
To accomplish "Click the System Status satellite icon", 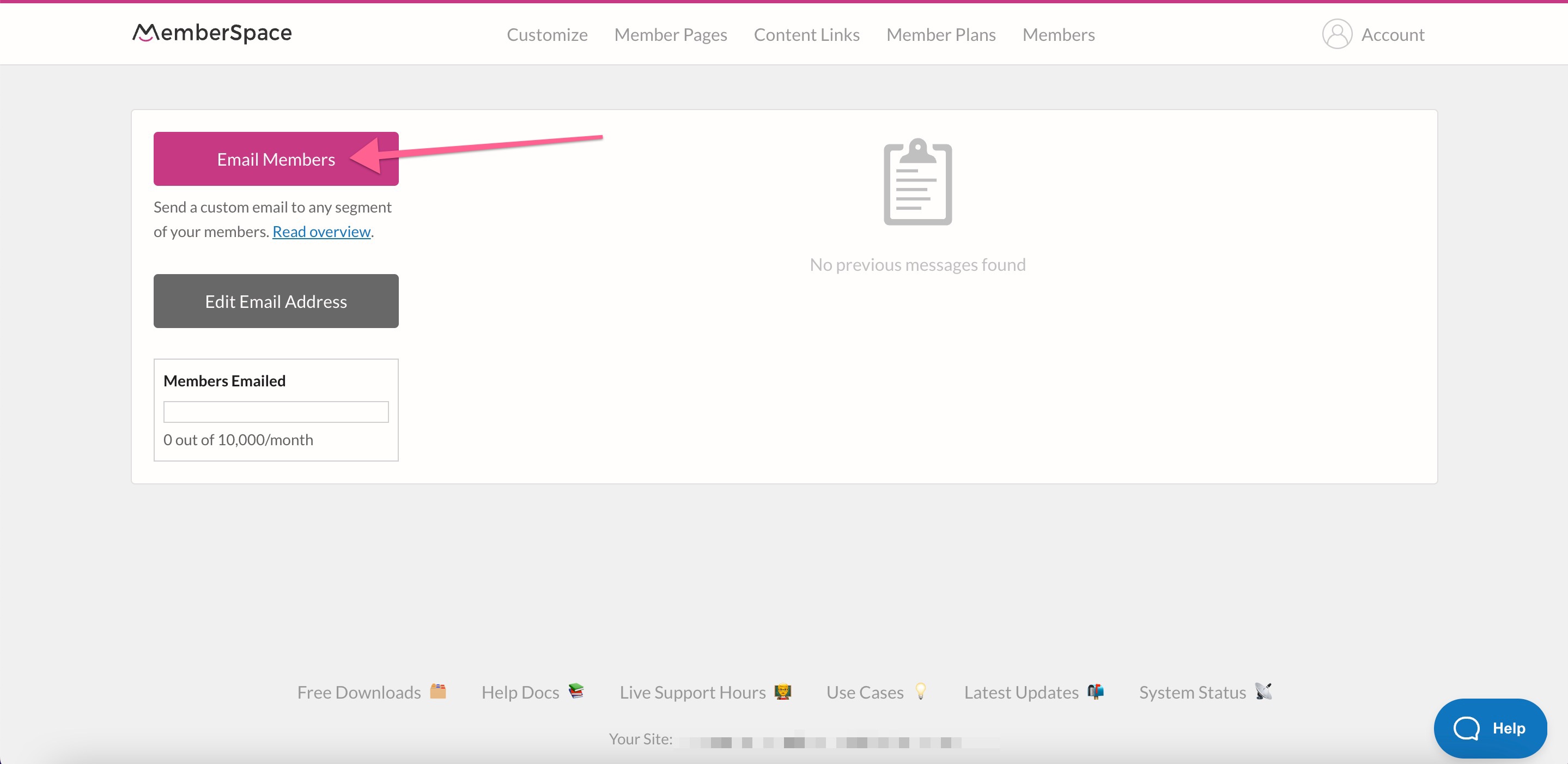I will [1264, 692].
